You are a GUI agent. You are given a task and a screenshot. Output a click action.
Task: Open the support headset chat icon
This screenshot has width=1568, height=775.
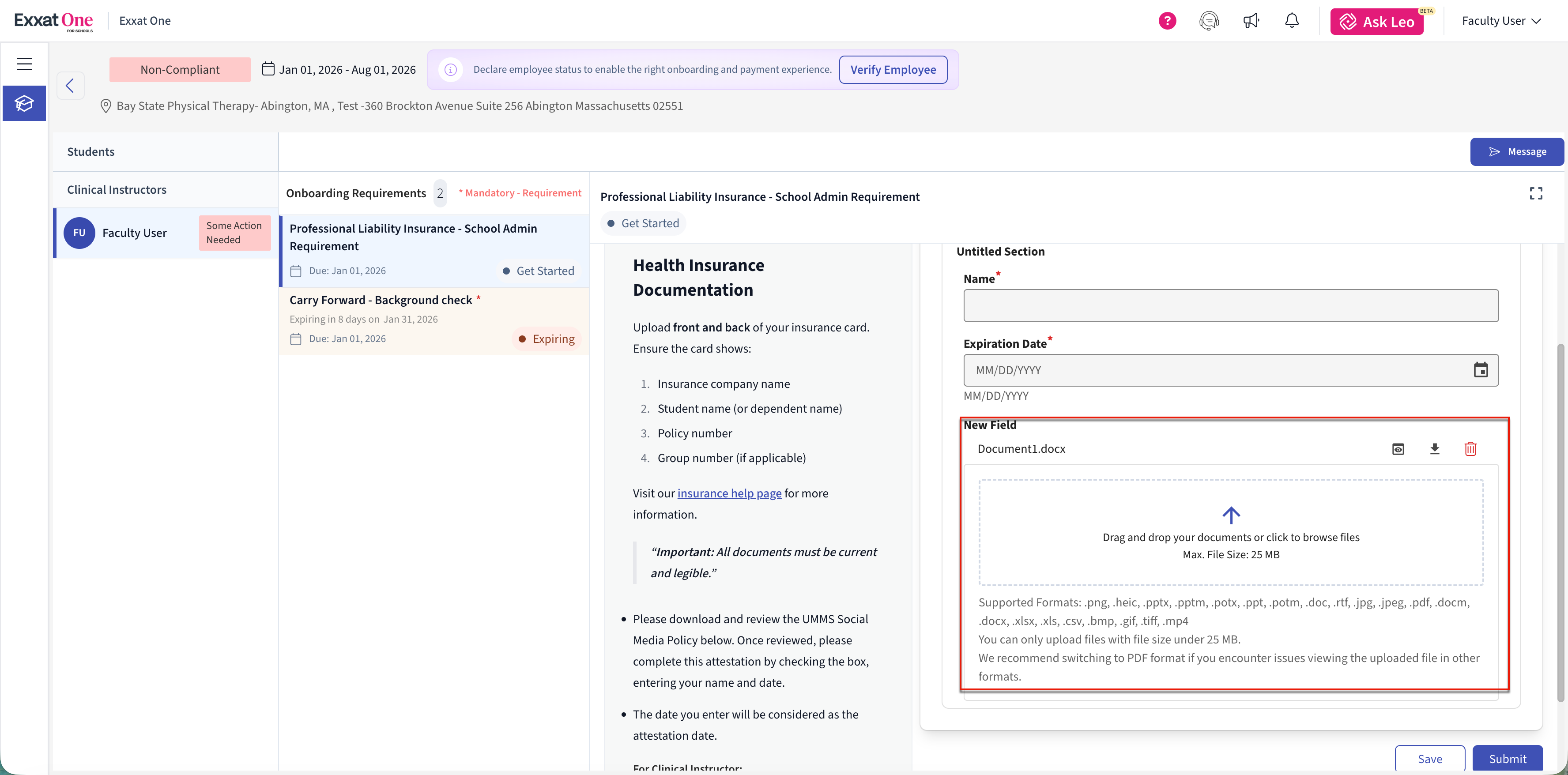[x=1209, y=21]
